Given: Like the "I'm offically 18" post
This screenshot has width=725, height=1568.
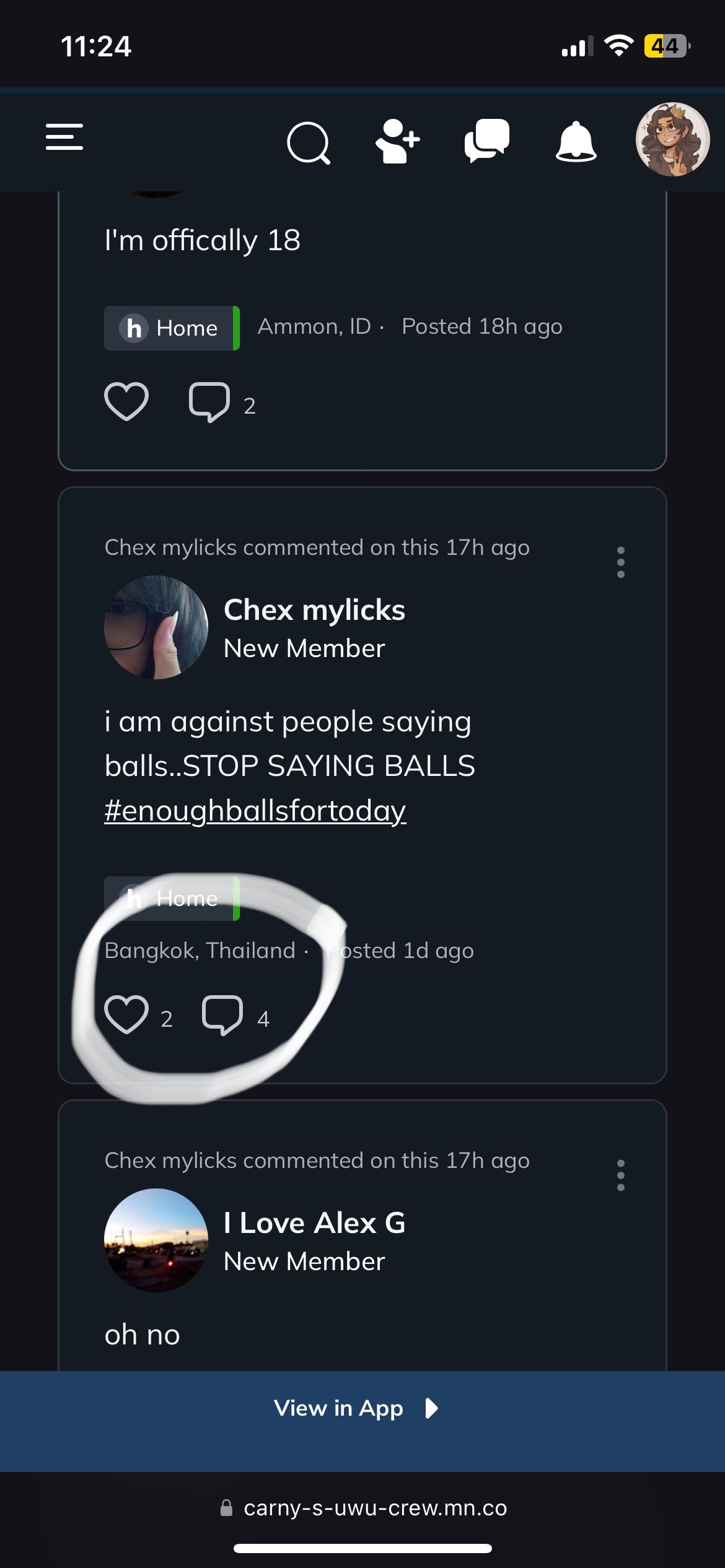Looking at the screenshot, I should coord(126,402).
